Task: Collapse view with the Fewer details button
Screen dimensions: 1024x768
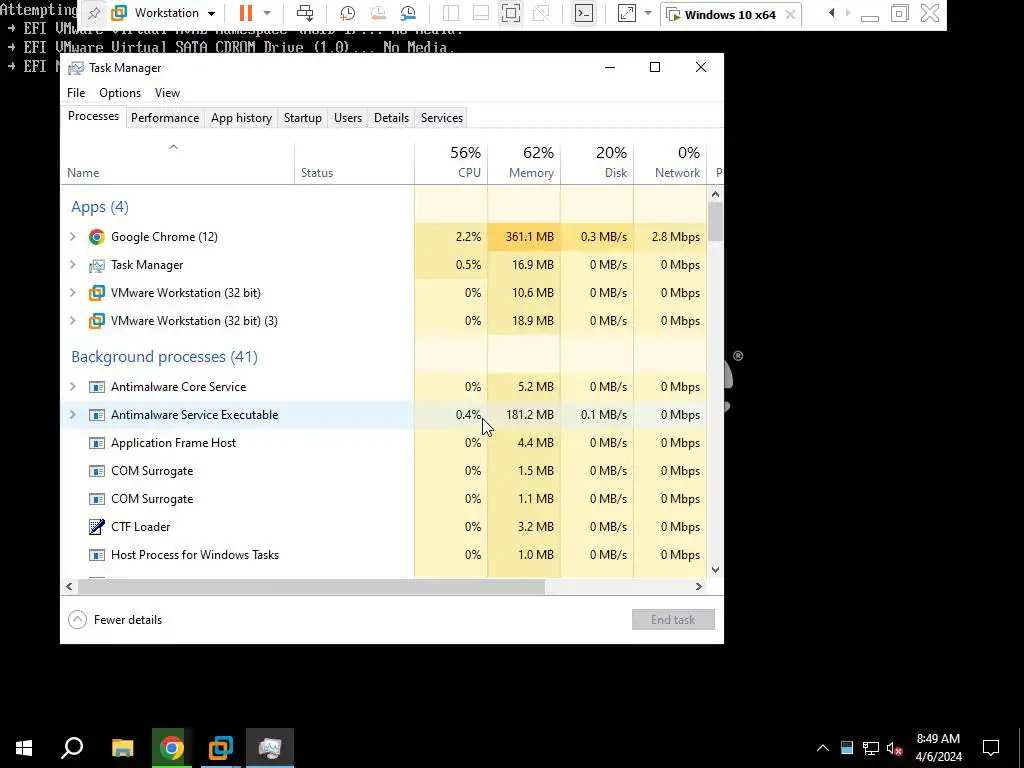Action: tap(115, 620)
